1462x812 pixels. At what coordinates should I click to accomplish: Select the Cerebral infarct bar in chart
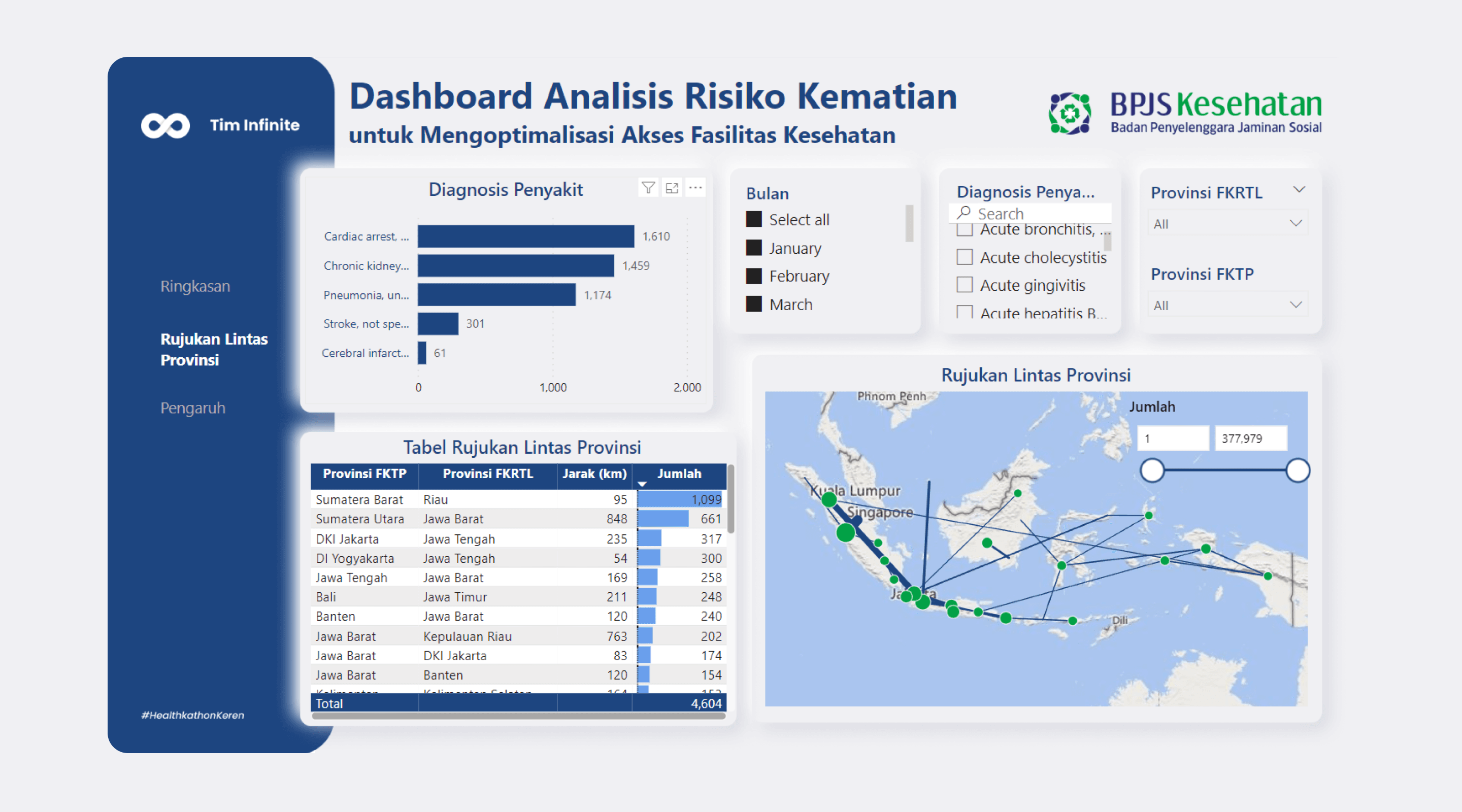pyautogui.click(x=422, y=353)
